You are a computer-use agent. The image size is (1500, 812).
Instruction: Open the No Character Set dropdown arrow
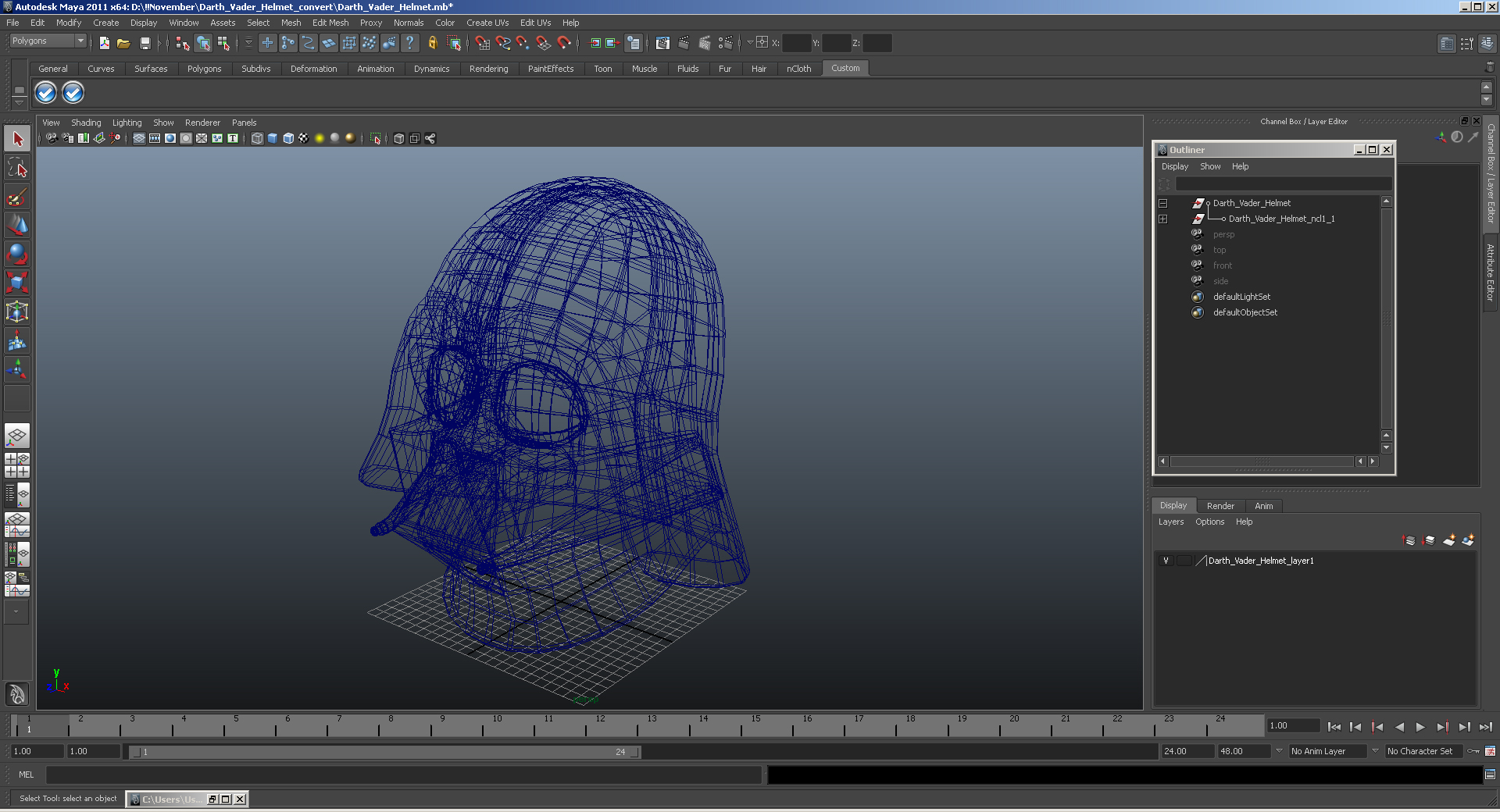click(1375, 751)
